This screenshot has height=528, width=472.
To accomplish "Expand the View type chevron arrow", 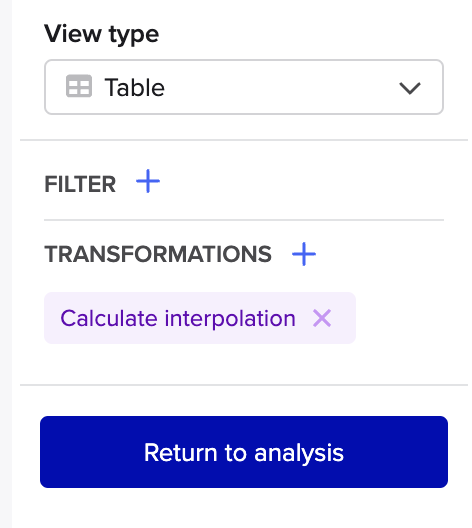I will pos(410,88).
